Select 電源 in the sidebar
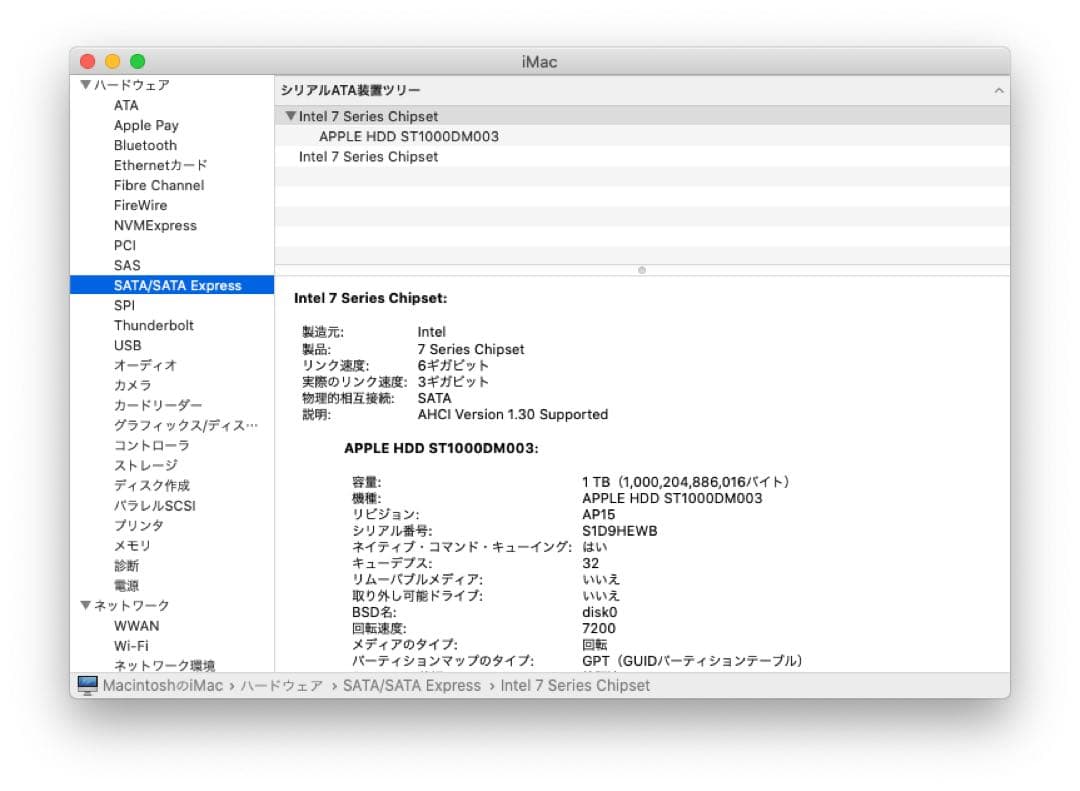 [x=126, y=585]
